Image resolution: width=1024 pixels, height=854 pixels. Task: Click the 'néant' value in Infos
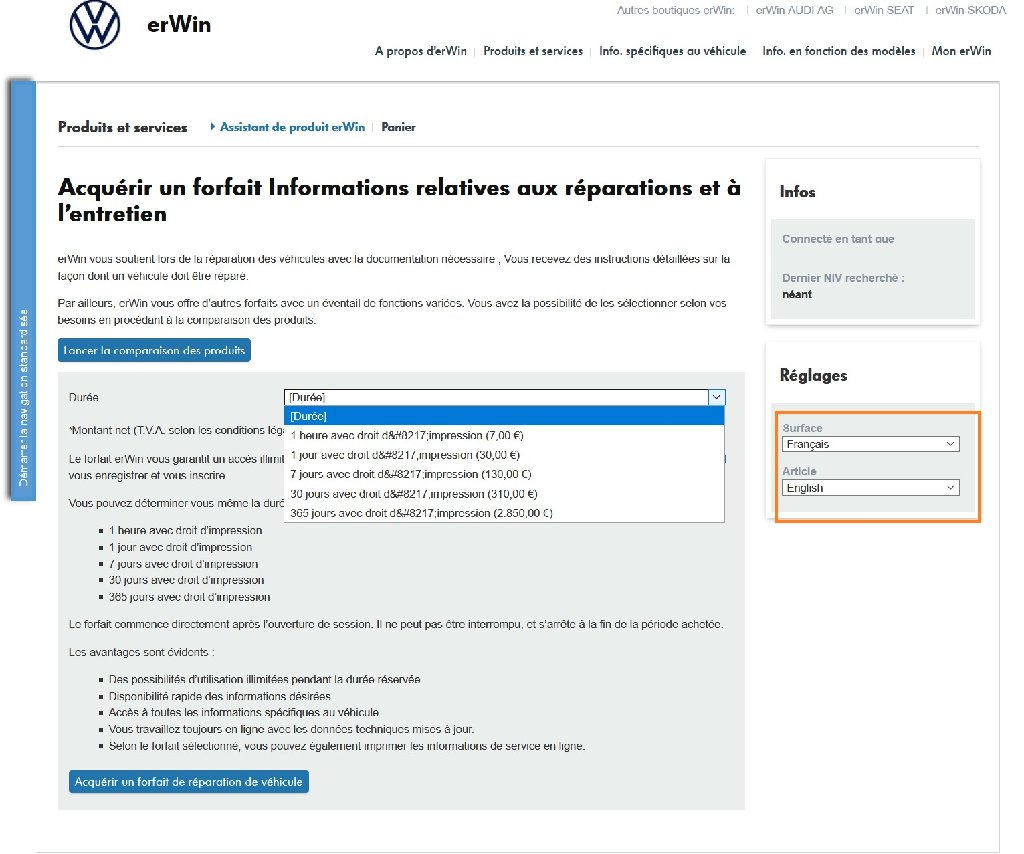797,294
